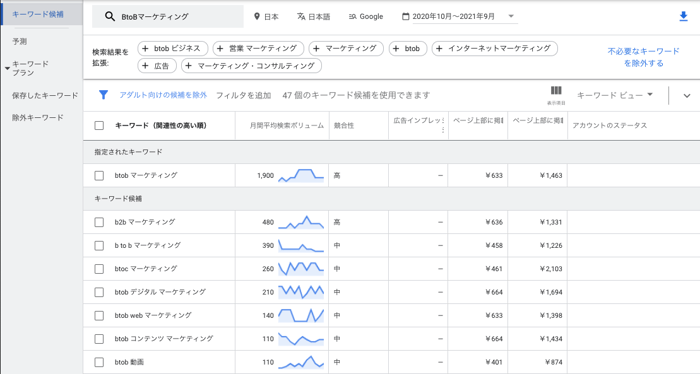Click keyword text btob web マーケティング
700x374 pixels.
(x=153, y=316)
